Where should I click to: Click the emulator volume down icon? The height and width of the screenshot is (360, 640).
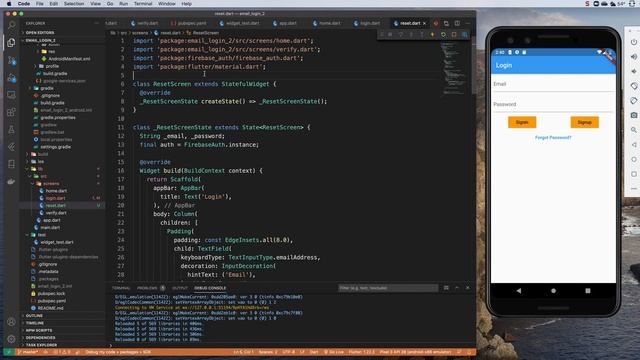[x=633, y=71]
